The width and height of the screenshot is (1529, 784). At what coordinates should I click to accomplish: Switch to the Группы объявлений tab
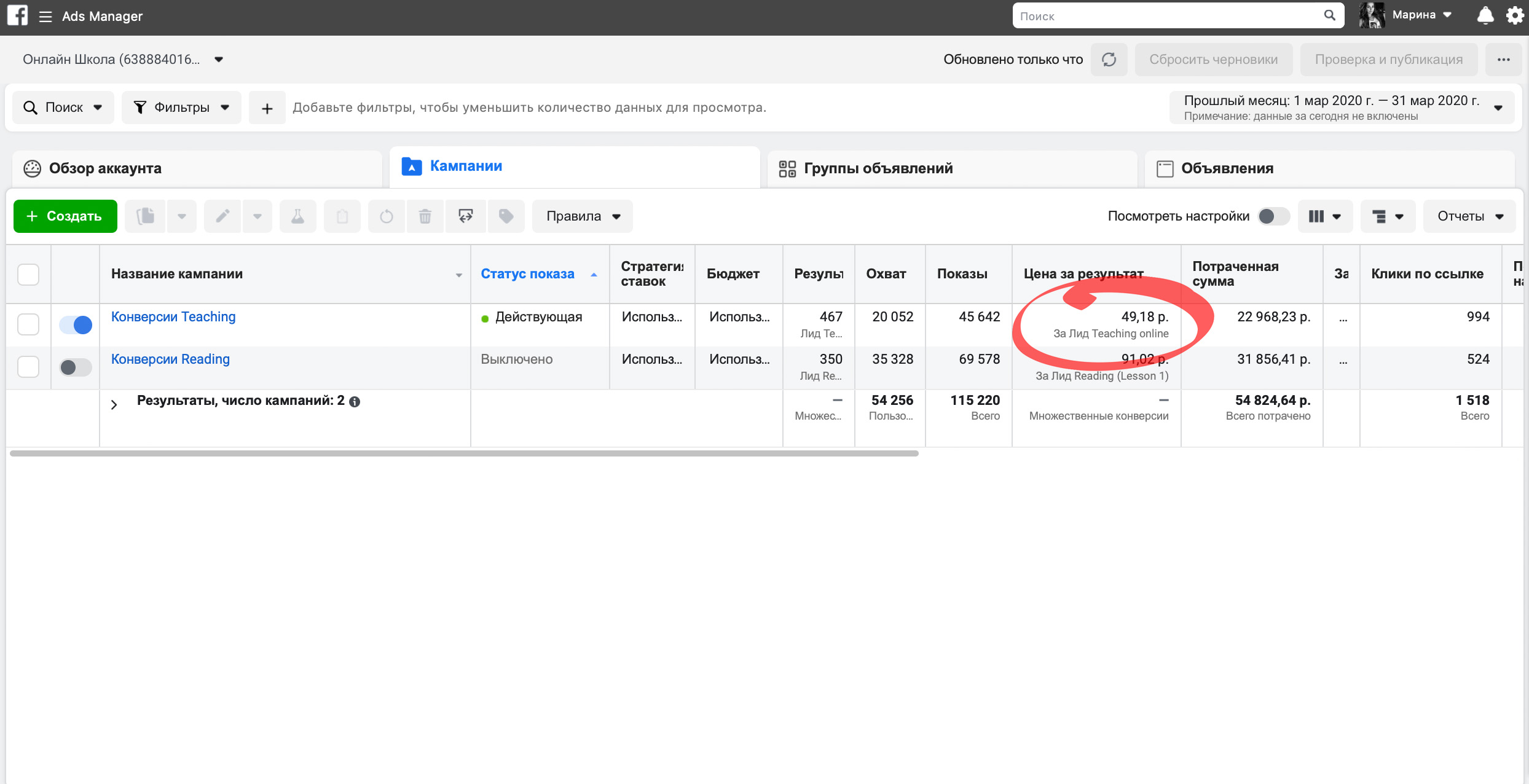coord(952,168)
